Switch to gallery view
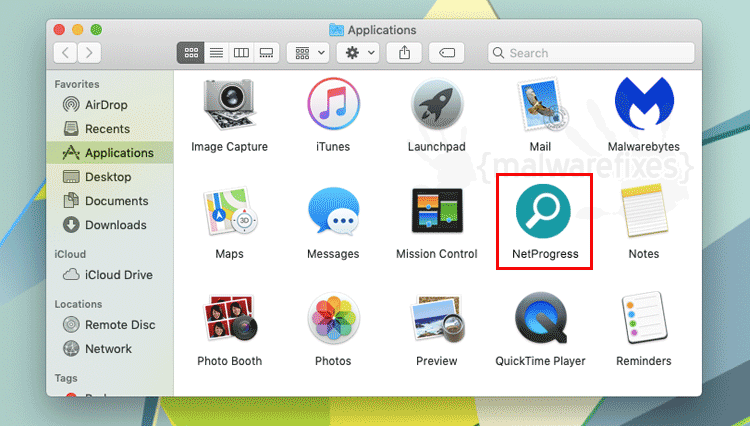750x426 pixels. click(x=266, y=53)
